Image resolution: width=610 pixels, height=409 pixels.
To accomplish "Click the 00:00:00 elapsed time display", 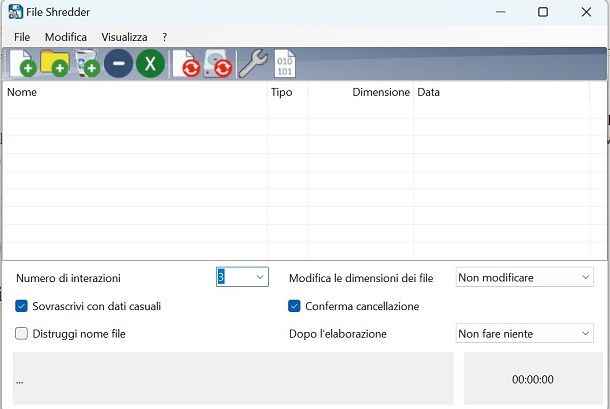I will coord(533,379).
